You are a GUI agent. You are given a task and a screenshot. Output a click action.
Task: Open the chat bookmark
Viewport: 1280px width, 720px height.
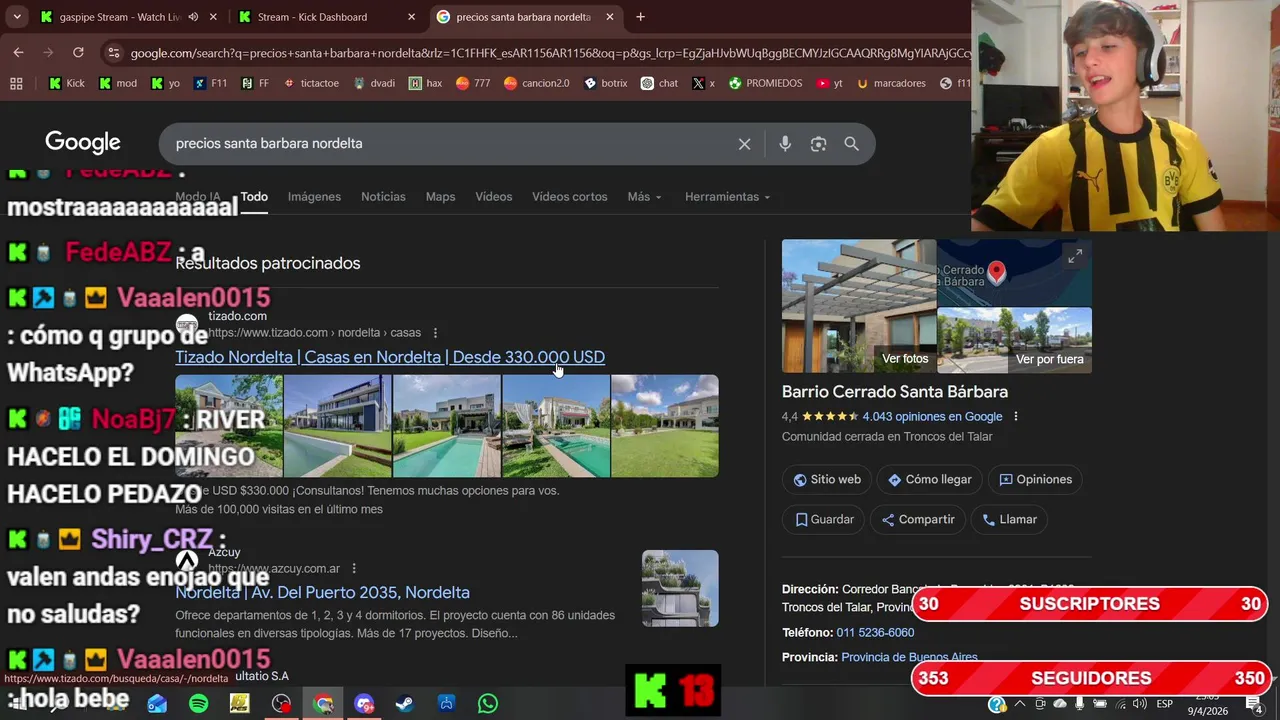tap(659, 83)
